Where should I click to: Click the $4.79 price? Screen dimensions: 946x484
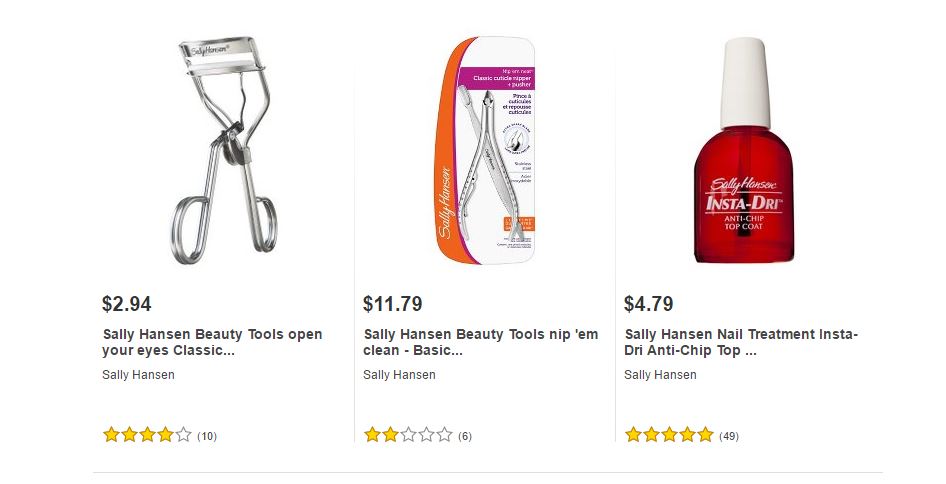(x=648, y=304)
